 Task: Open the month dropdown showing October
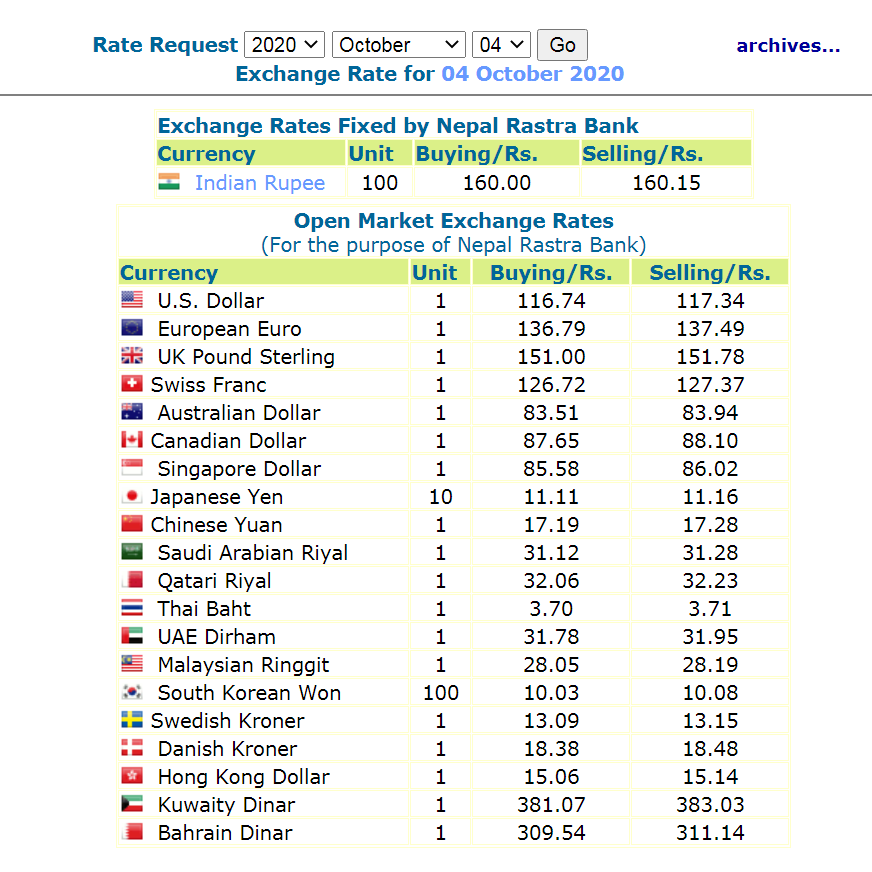(399, 45)
